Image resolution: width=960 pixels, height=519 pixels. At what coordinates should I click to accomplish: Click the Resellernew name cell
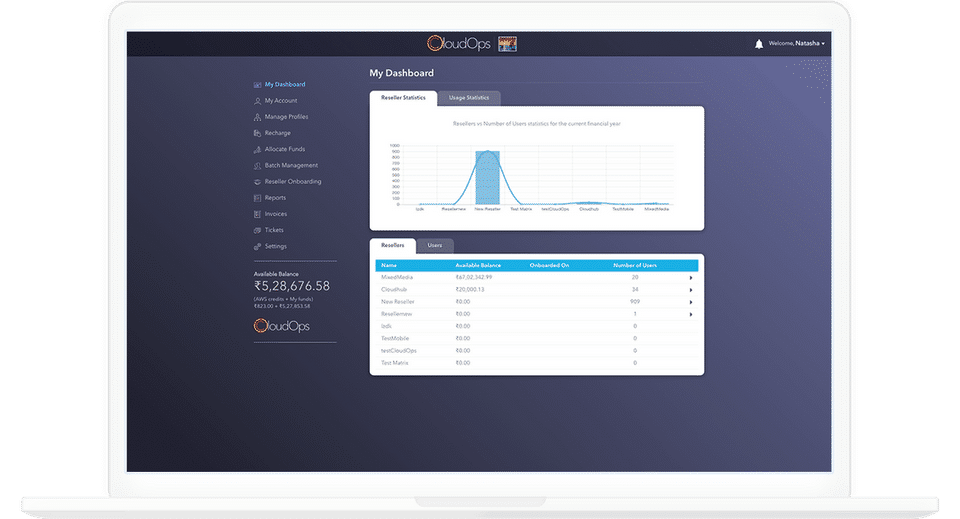click(396, 314)
